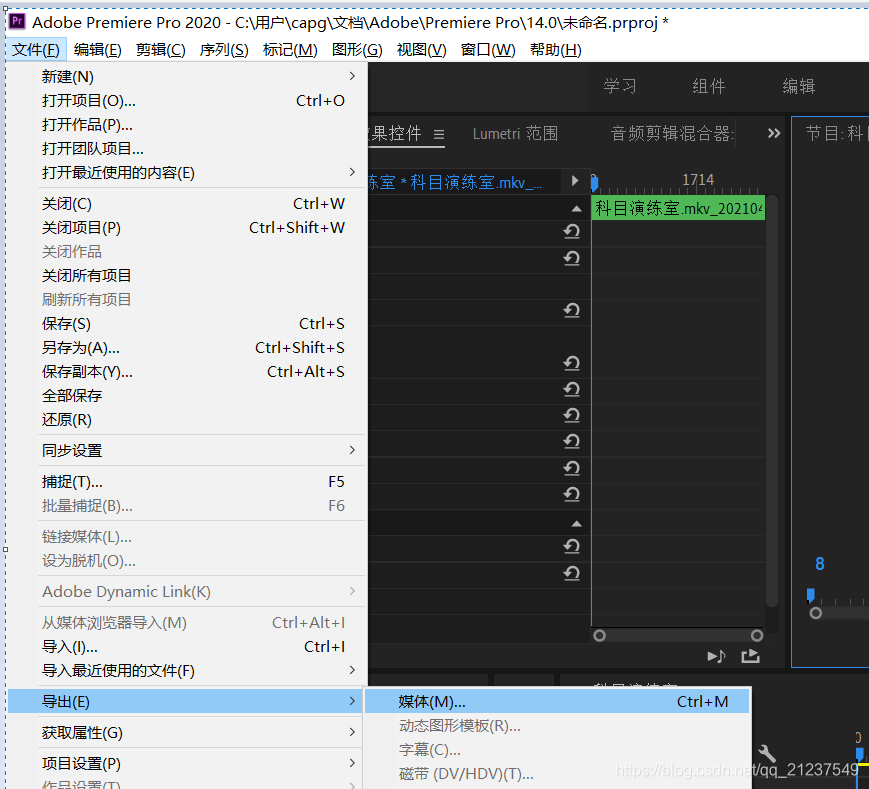This screenshot has height=789, width=869.
Task: Choose 另存为(A)... menu item
Action: 186,347
